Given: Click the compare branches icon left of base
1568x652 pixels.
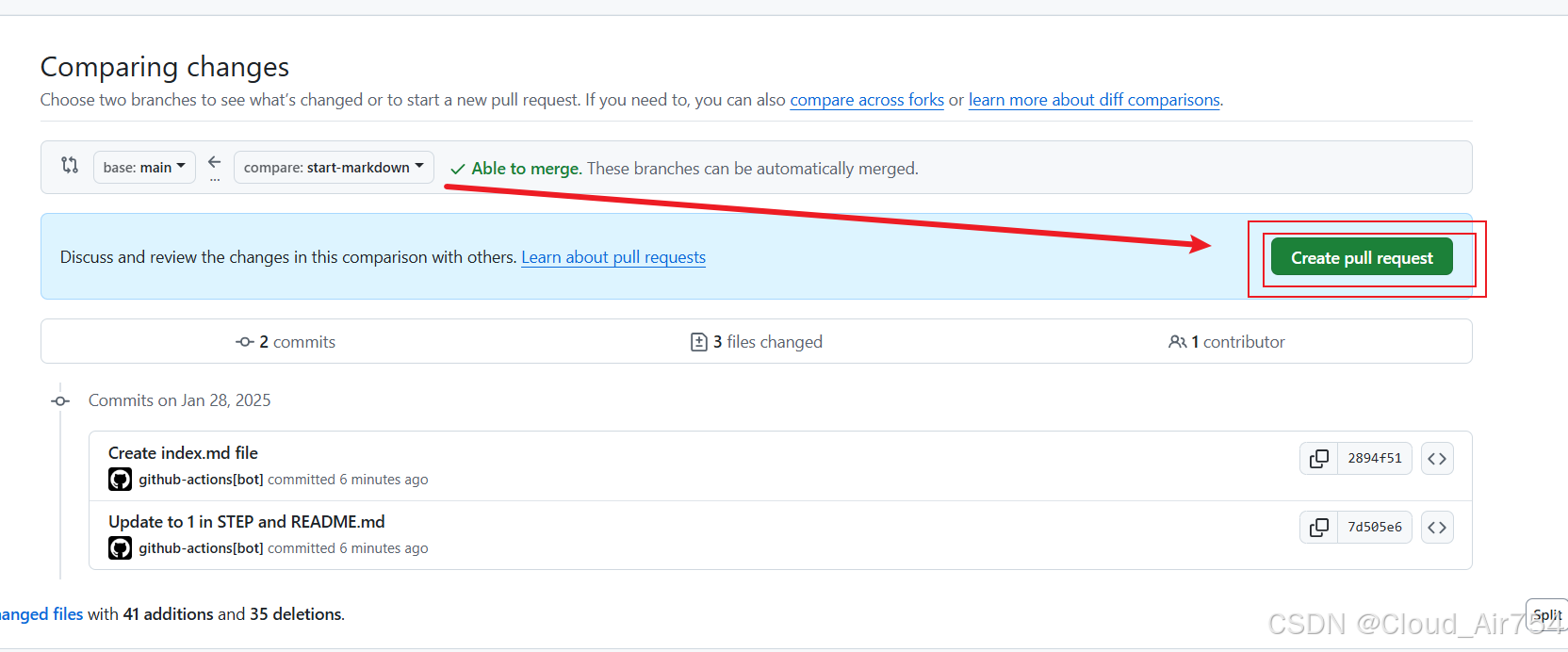Looking at the screenshot, I should pyautogui.click(x=70, y=165).
